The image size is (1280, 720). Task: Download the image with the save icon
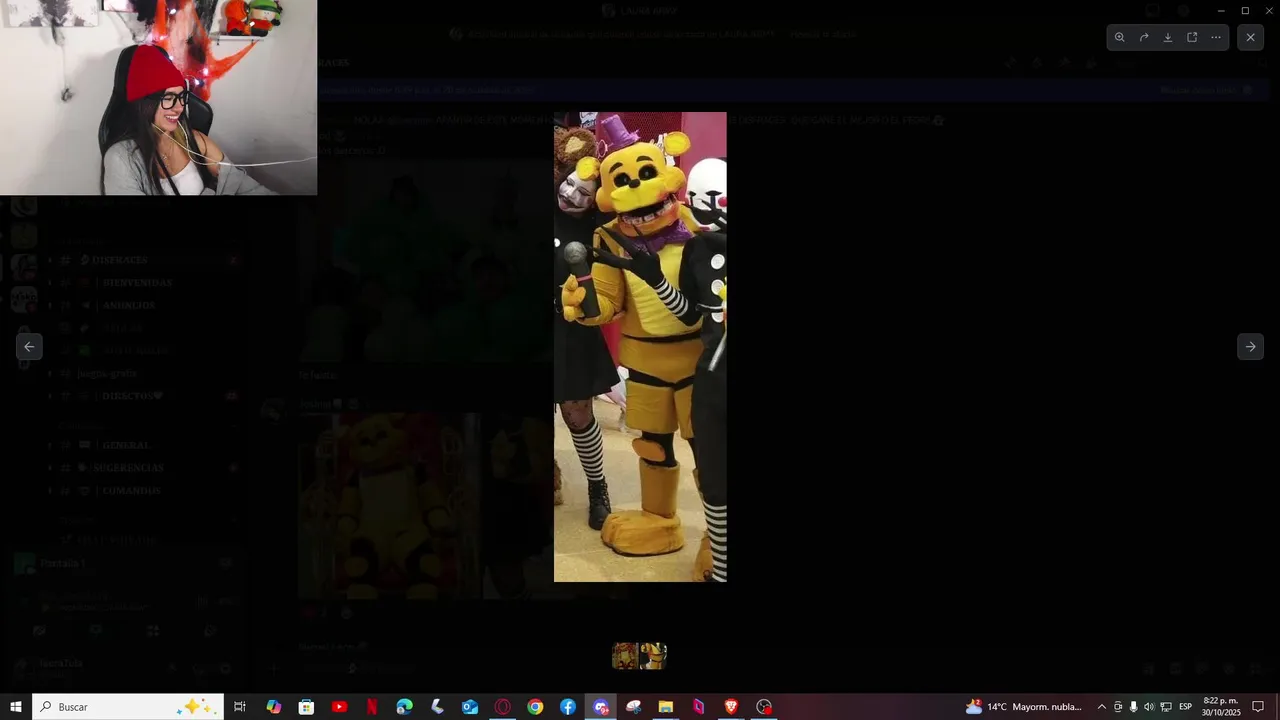click(1168, 37)
